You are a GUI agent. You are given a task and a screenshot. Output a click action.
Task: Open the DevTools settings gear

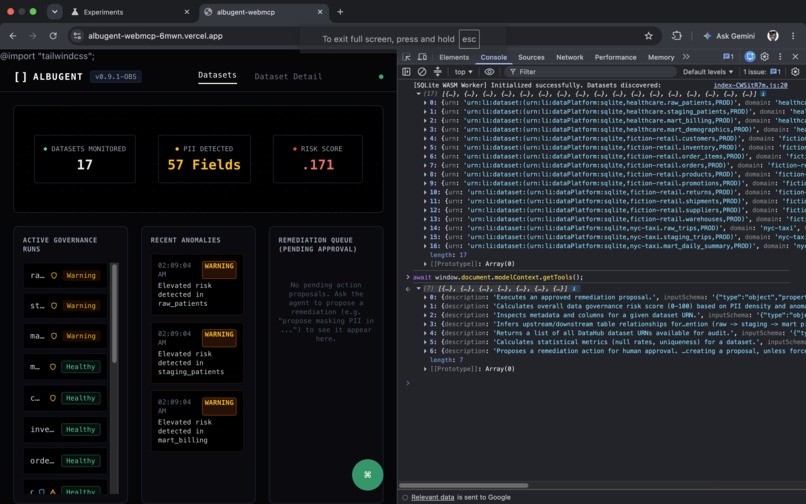pos(765,57)
